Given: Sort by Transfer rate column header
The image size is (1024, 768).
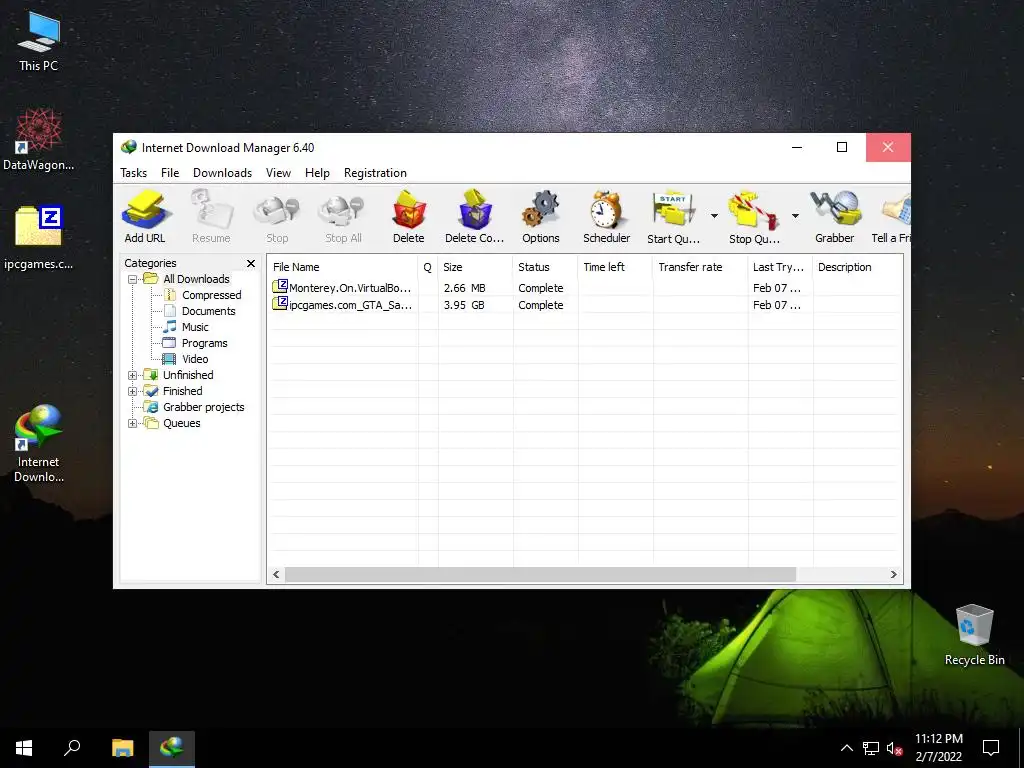Looking at the screenshot, I should click(x=700, y=267).
